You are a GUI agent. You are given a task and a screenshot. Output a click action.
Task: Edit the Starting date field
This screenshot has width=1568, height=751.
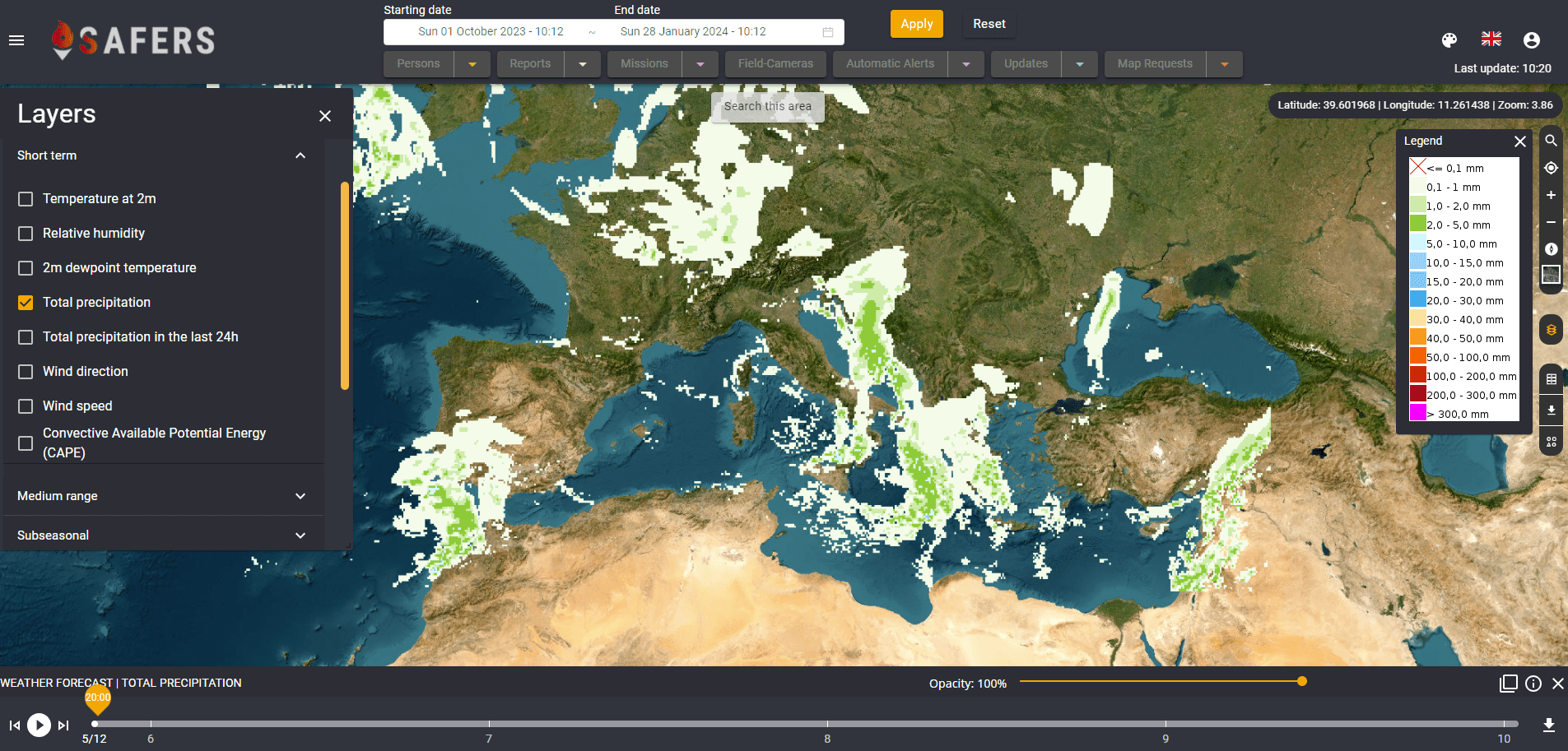[x=491, y=32]
